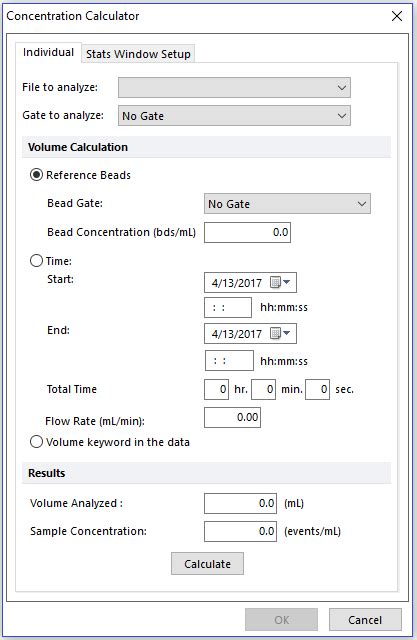This screenshot has width=417, height=640.
Task: Click the Flow Rate input field
Action: coord(232,417)
